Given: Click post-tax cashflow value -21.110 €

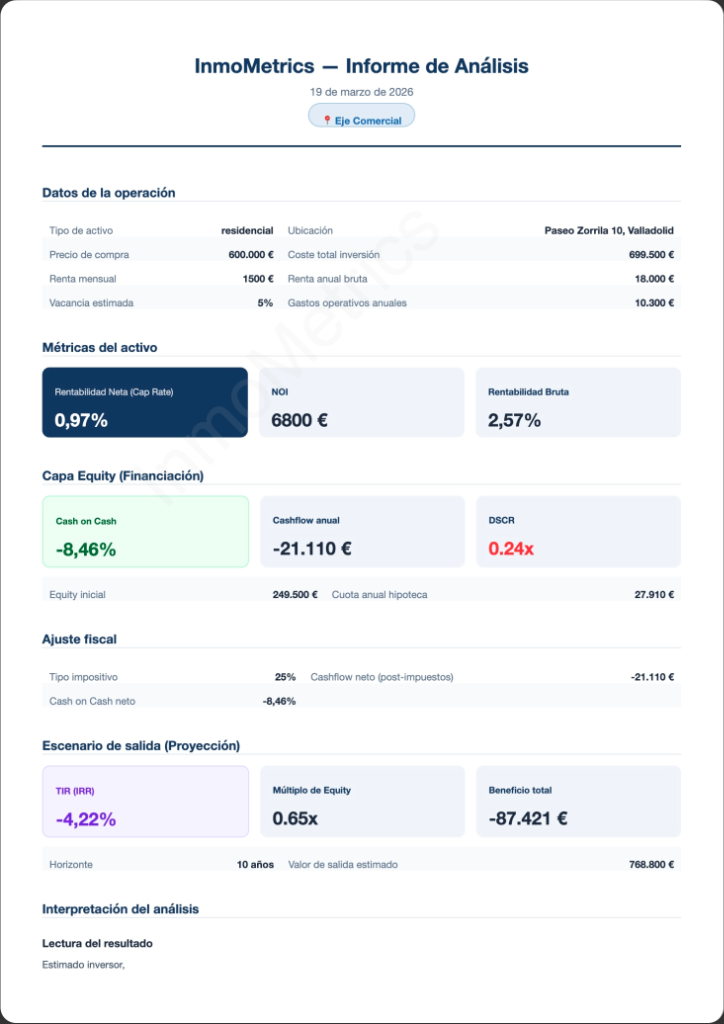Looking at the screenshot, I should 652,677.
